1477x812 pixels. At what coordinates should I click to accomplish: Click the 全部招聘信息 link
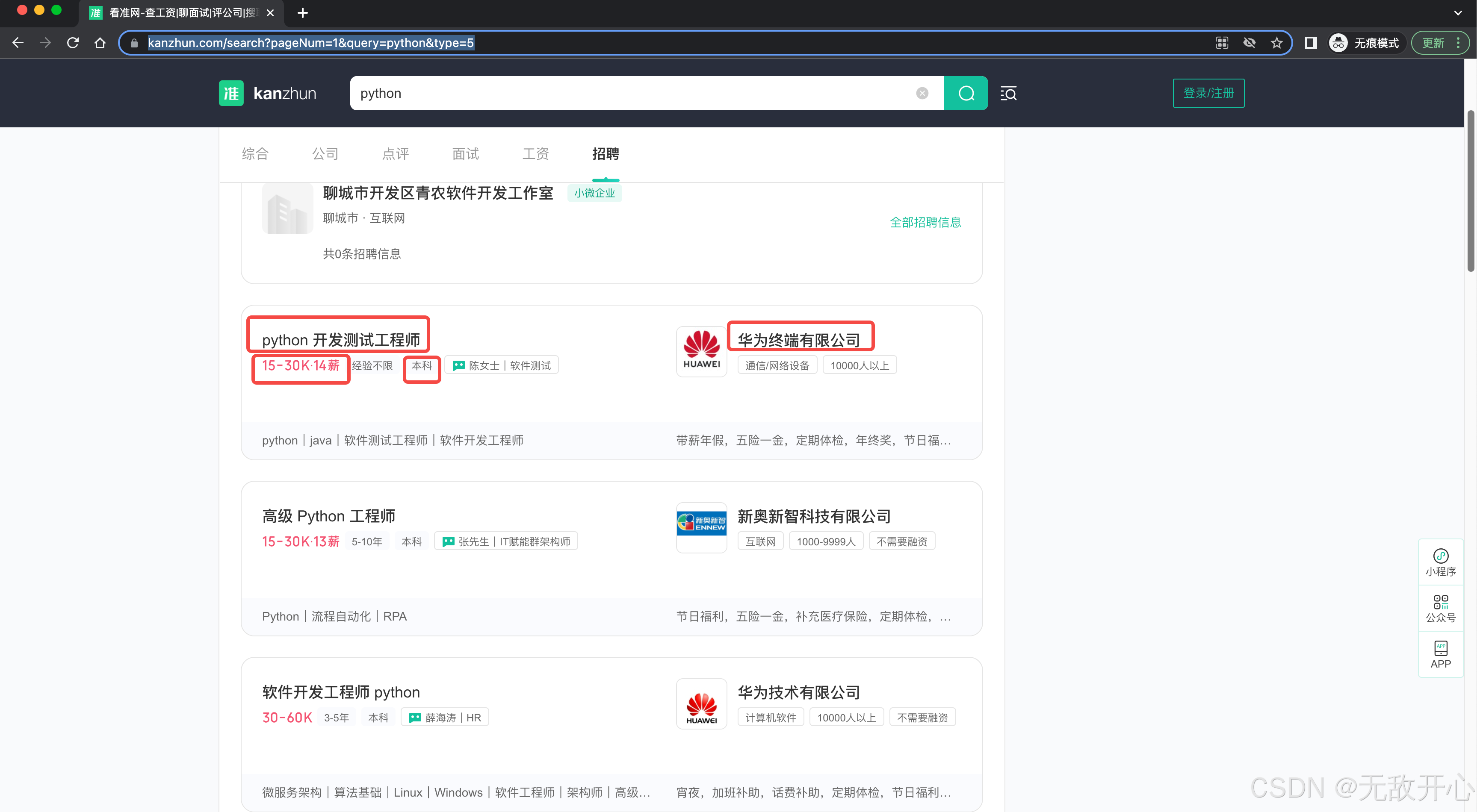tap(925, 222)
